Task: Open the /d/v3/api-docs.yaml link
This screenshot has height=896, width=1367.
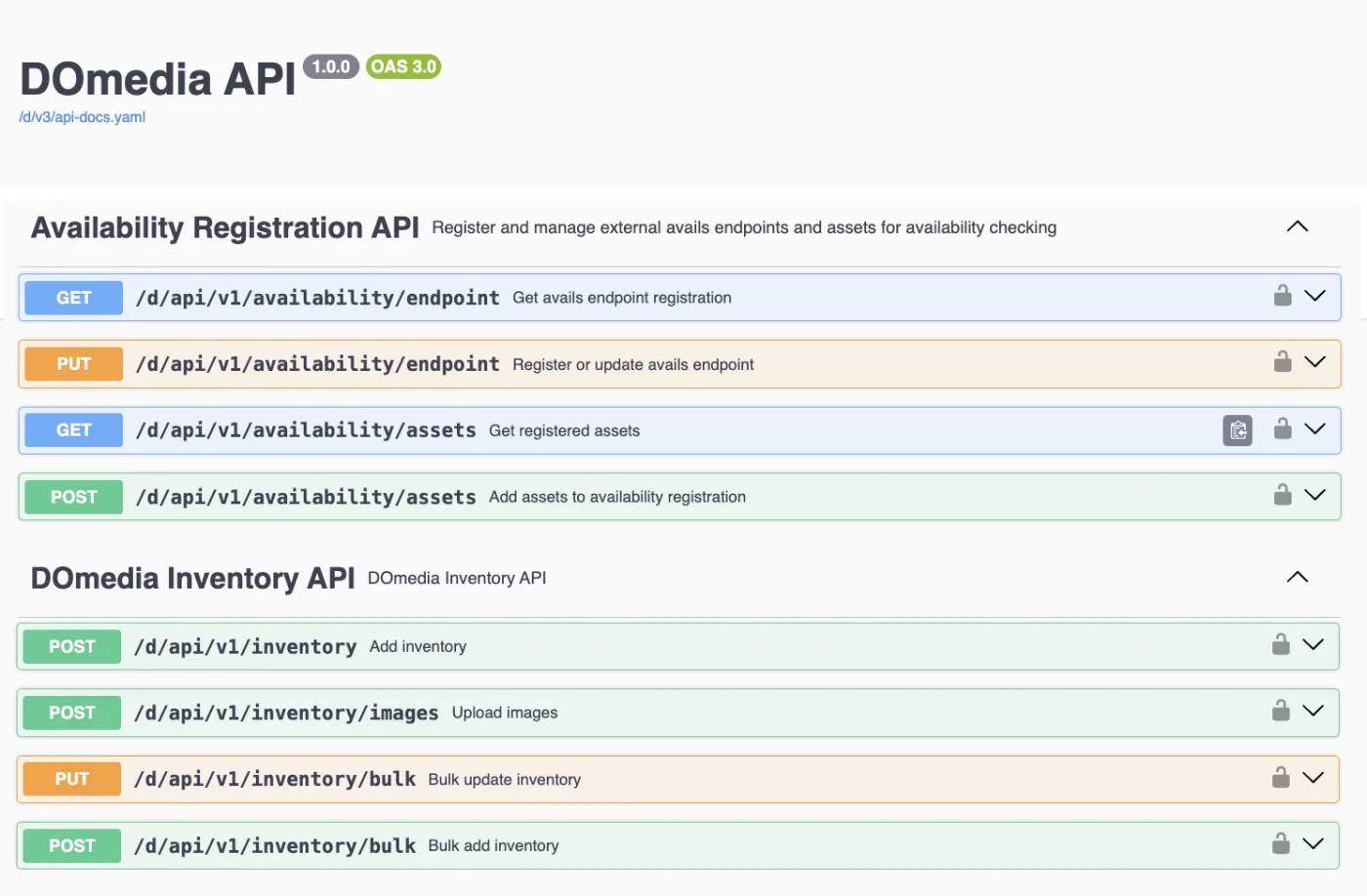Action: pos(82,117)
